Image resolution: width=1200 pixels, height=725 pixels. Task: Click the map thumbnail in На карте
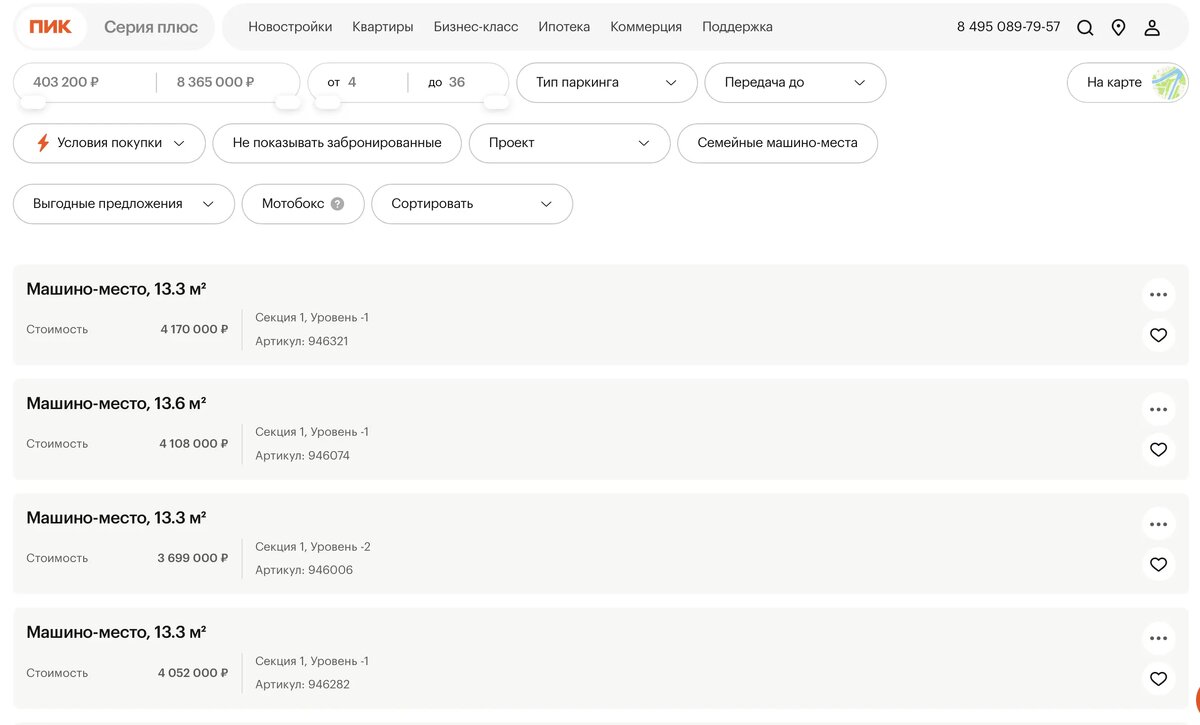pyautogui.click(x=1167, y=83)
